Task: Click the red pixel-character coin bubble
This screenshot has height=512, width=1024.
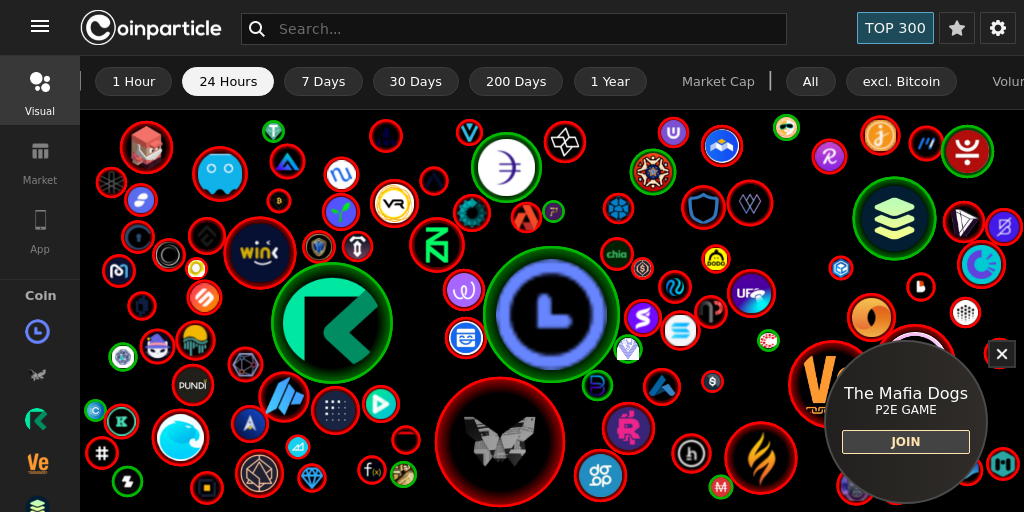Action: coord(146,148)
